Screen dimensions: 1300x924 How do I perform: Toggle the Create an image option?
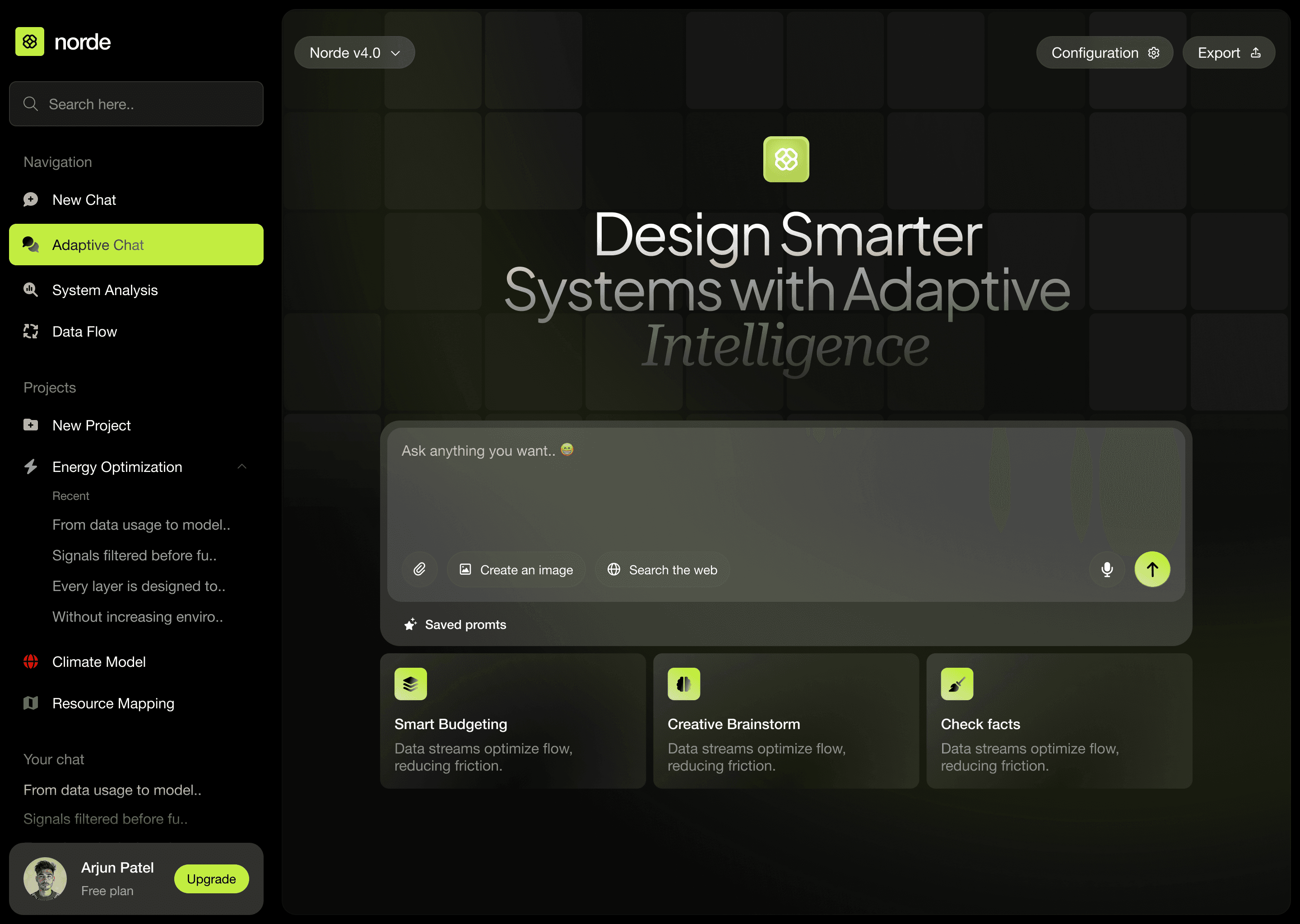[x=516, y=569]
